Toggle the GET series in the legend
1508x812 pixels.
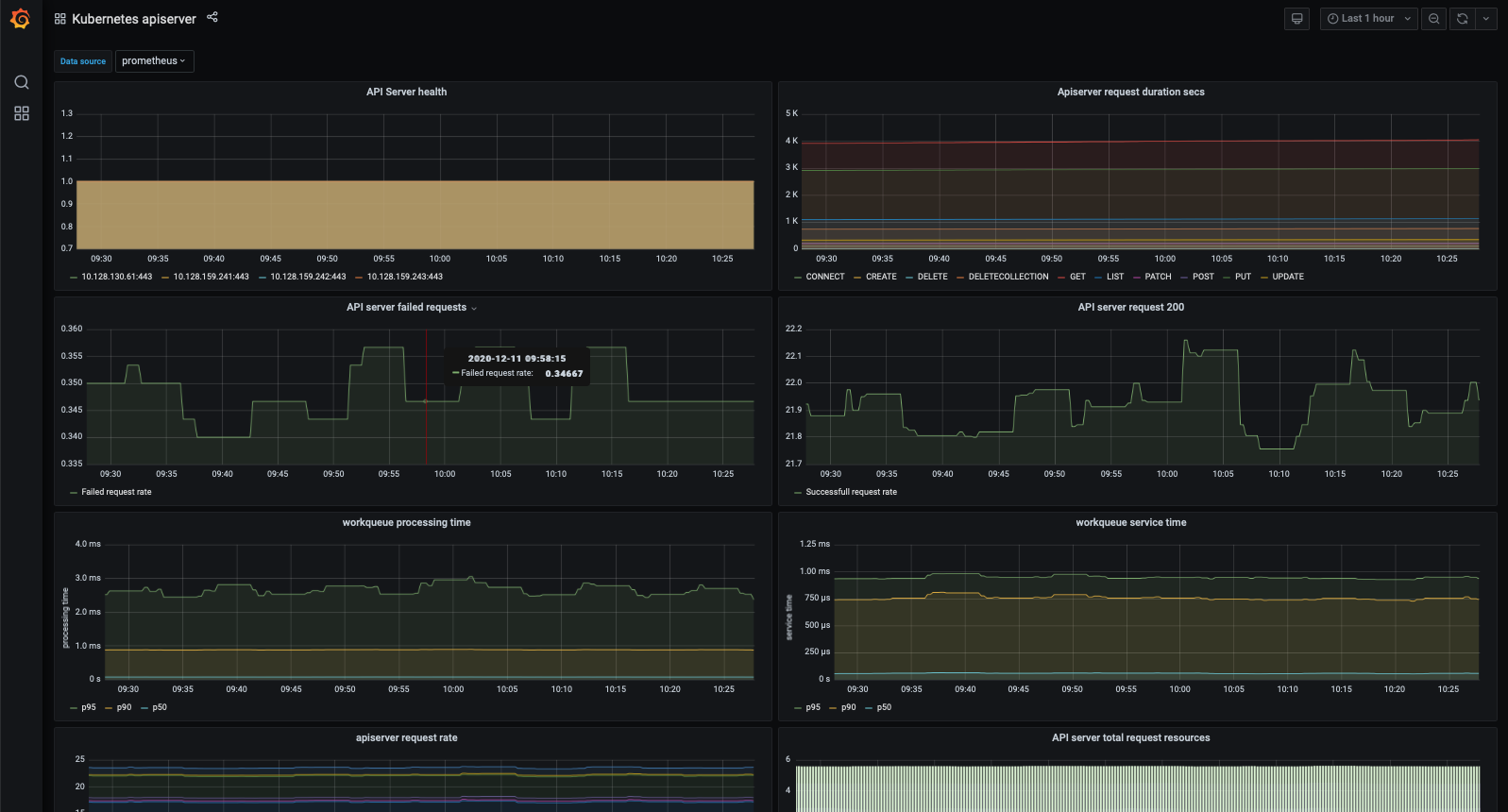1077,277
